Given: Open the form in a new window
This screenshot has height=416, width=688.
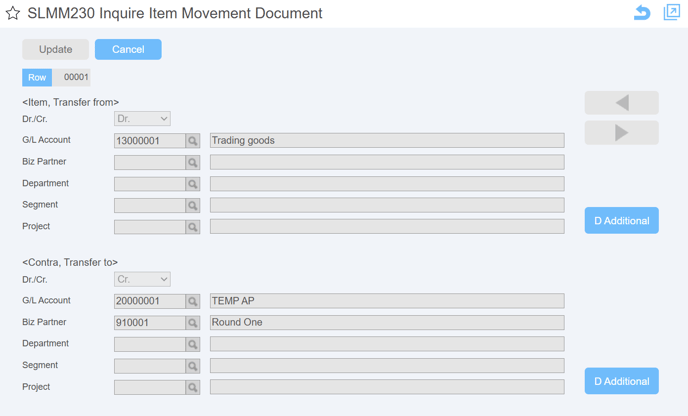Looking at the screenshot, I should [x=671, y=12].
